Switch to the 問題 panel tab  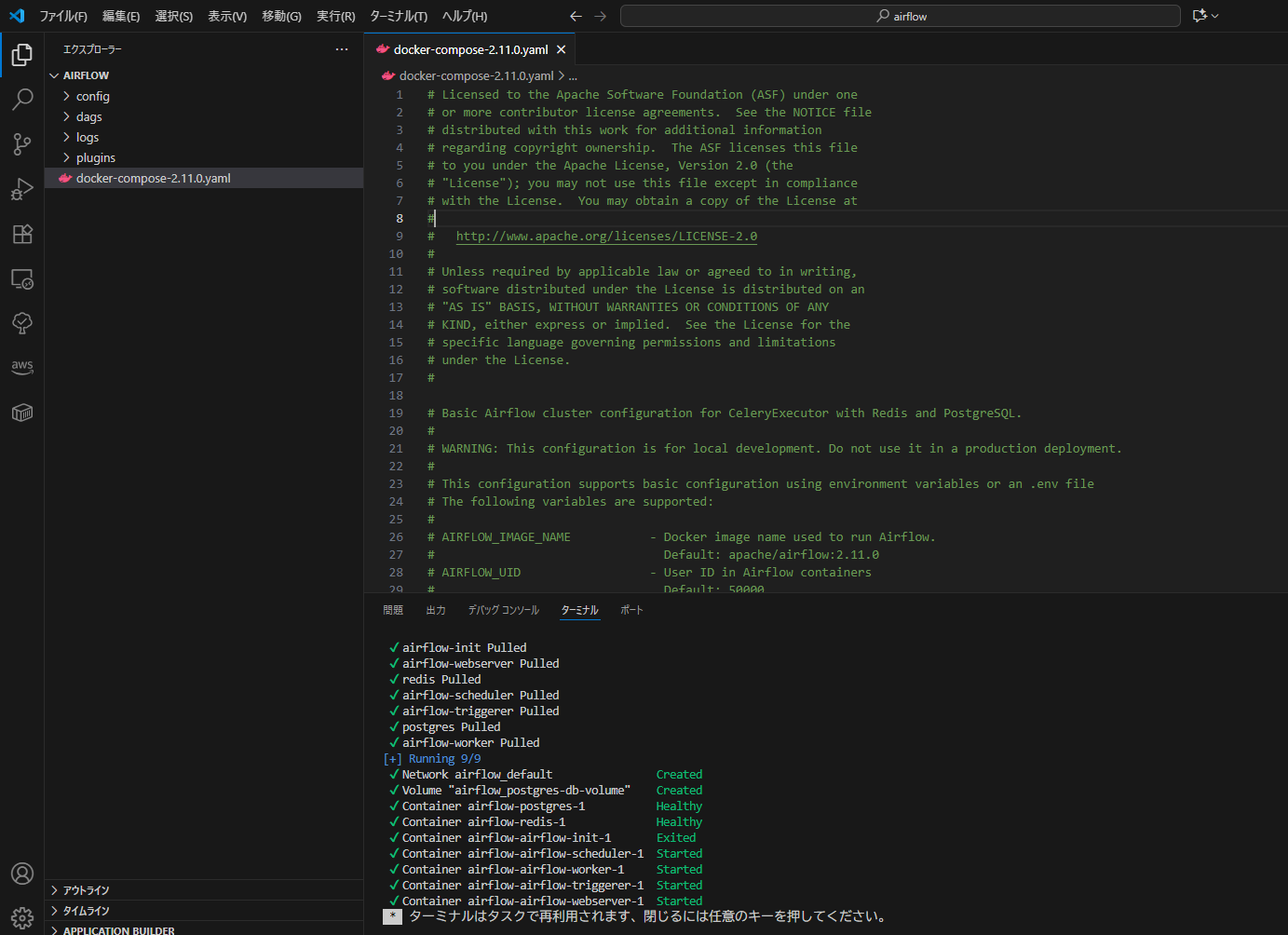[393, 610]
